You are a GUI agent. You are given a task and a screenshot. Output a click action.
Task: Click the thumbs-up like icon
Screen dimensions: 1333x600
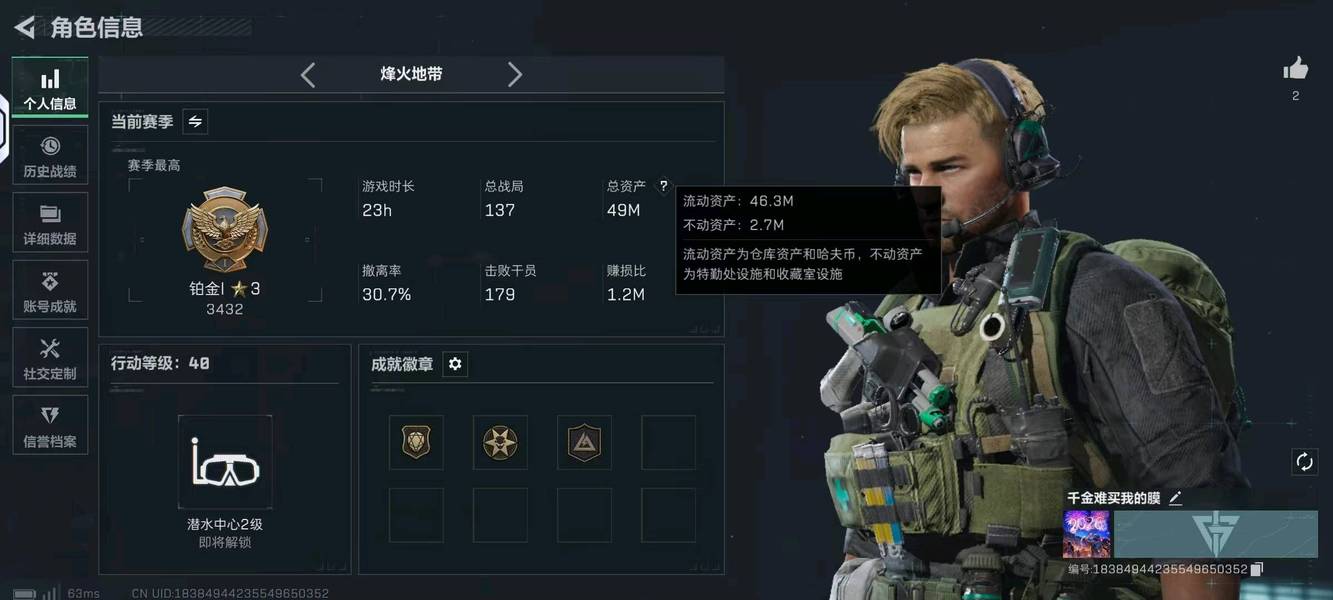point(1296,69)
